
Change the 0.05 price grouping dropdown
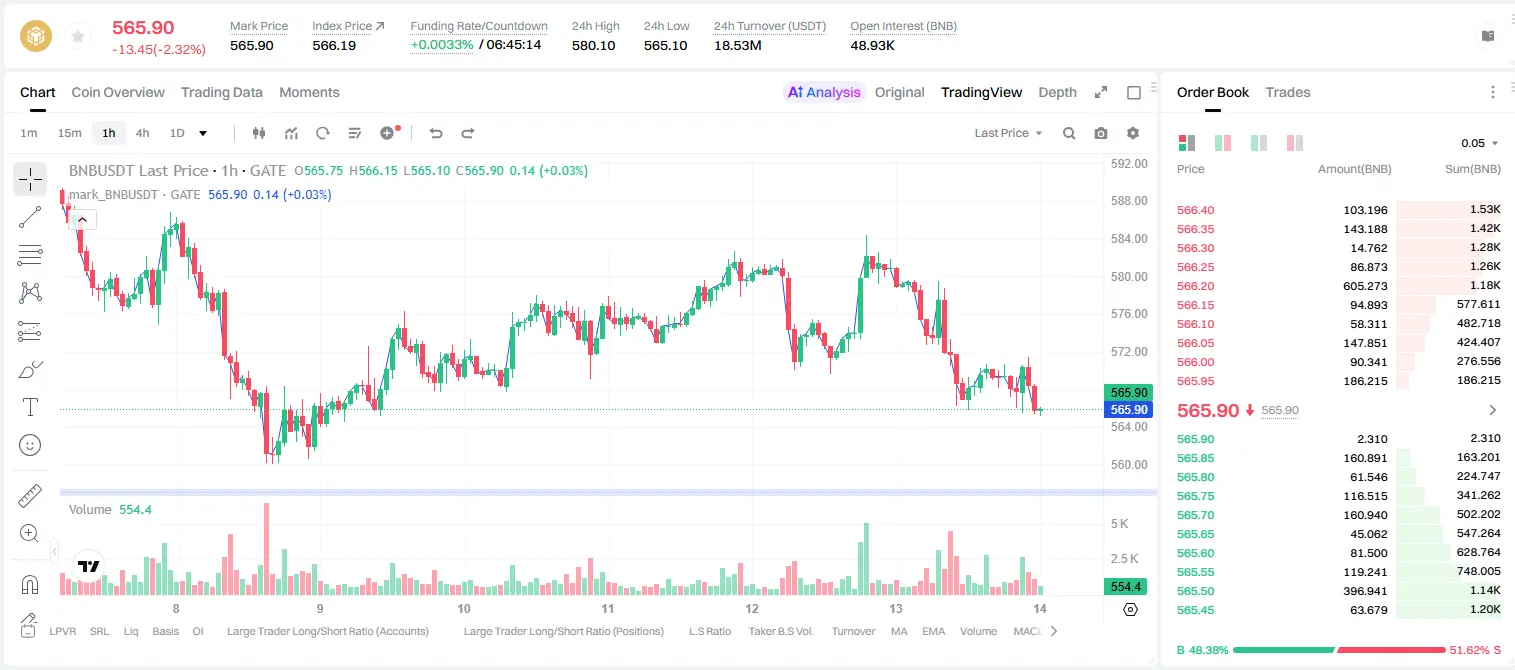click(x=1480, y=143)
